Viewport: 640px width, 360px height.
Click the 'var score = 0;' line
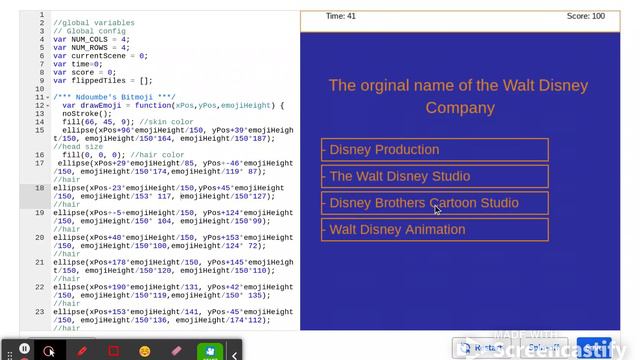[84, 72]
